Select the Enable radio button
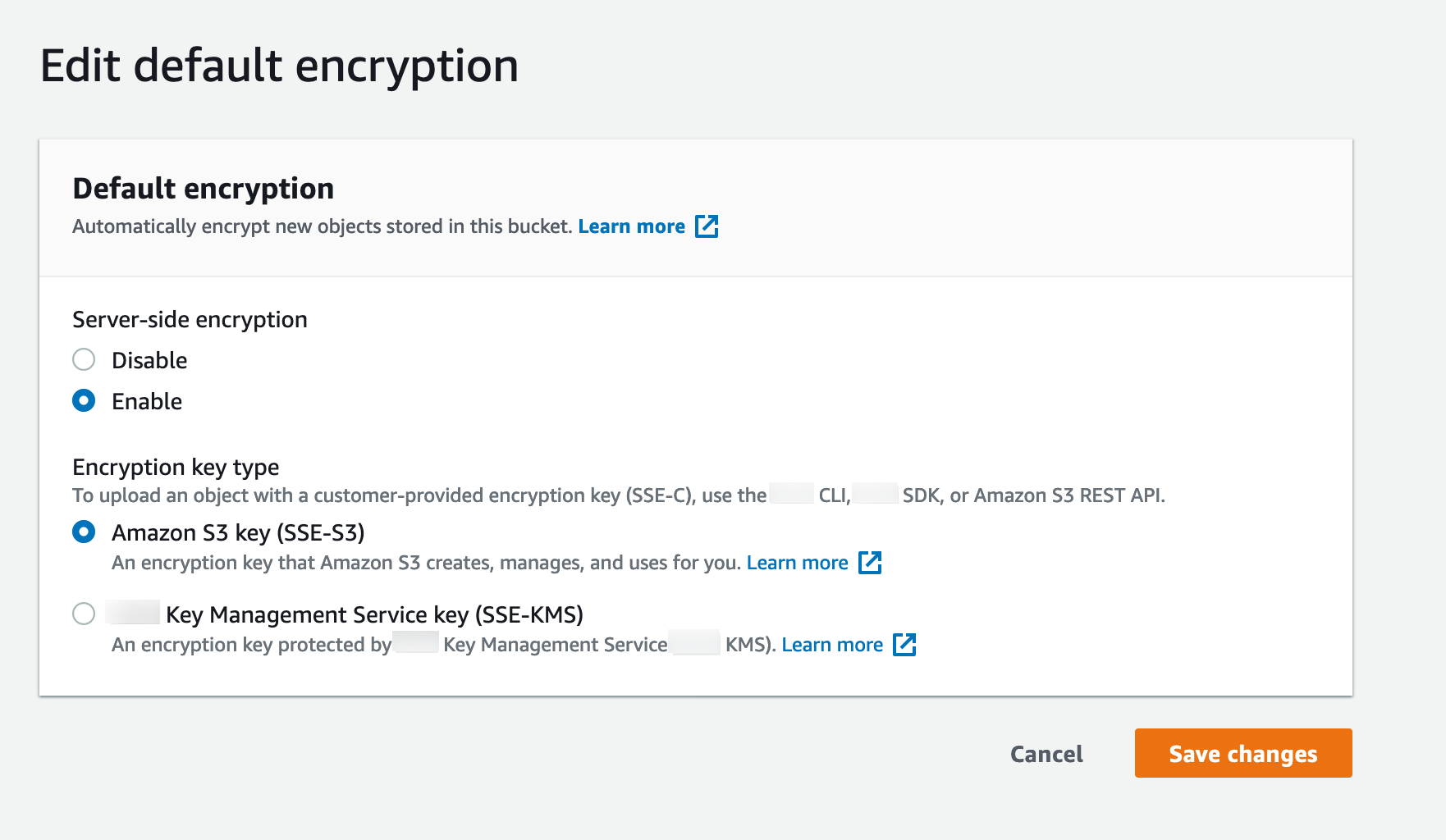 [84, 400]
